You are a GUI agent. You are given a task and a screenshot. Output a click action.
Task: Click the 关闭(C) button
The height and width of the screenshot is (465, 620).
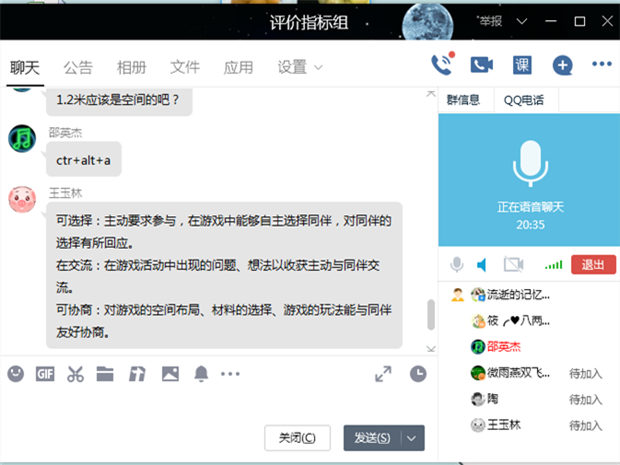[x=297, y=438]
